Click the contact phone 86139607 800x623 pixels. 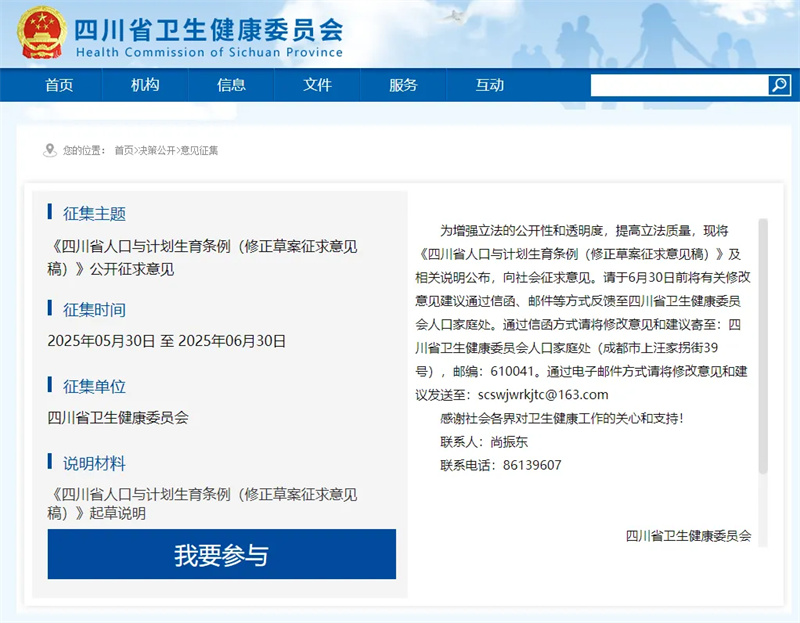point(532,465)
